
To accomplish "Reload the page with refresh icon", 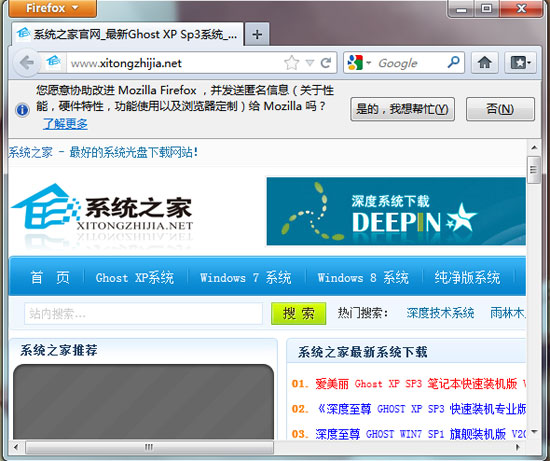I will [x=326, y=63].
